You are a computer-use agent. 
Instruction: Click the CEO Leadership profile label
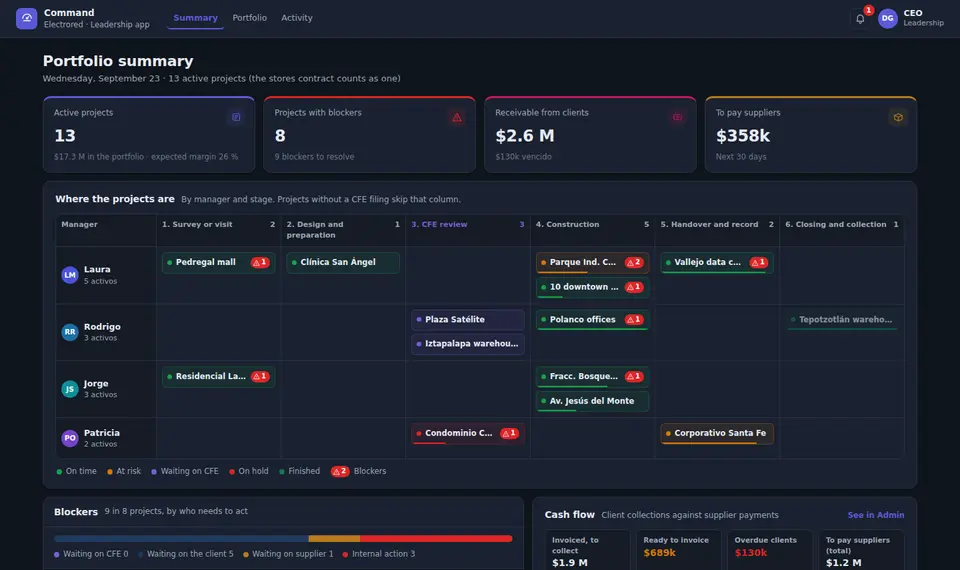tap(923, 18)
